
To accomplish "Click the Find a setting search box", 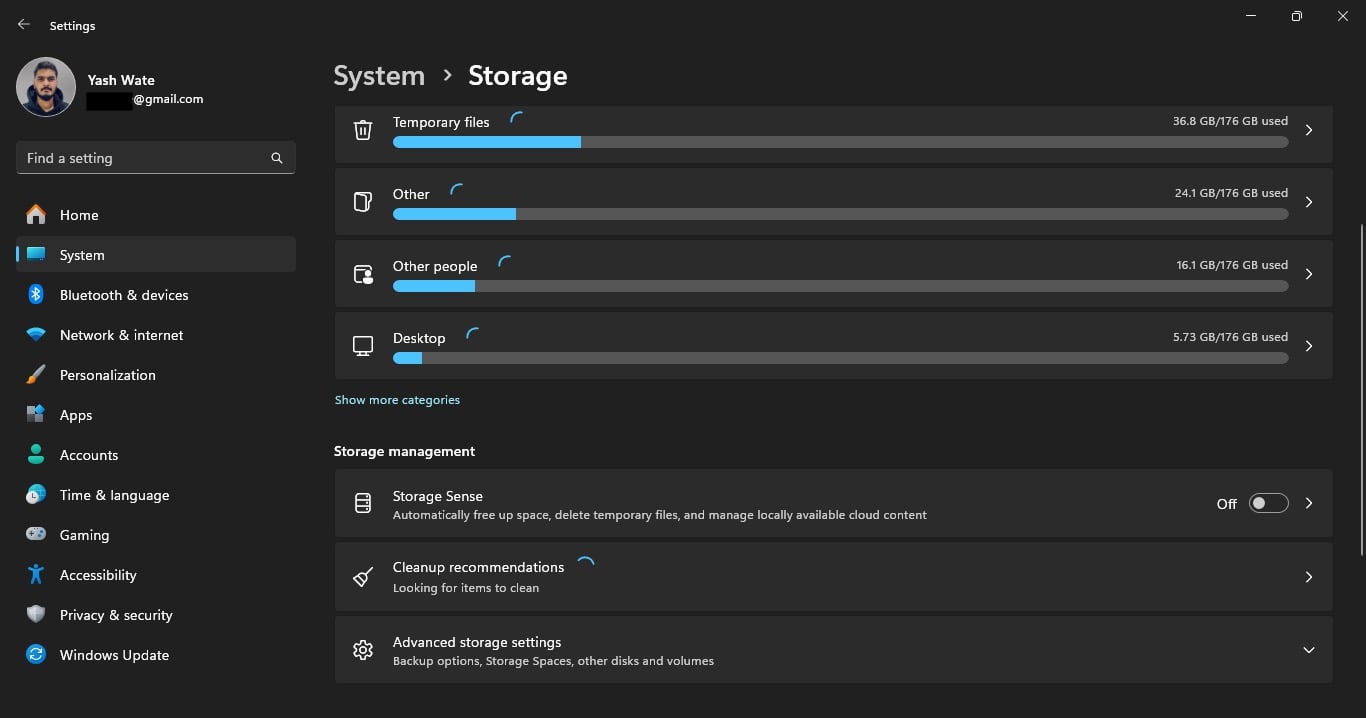I will 155,158.
